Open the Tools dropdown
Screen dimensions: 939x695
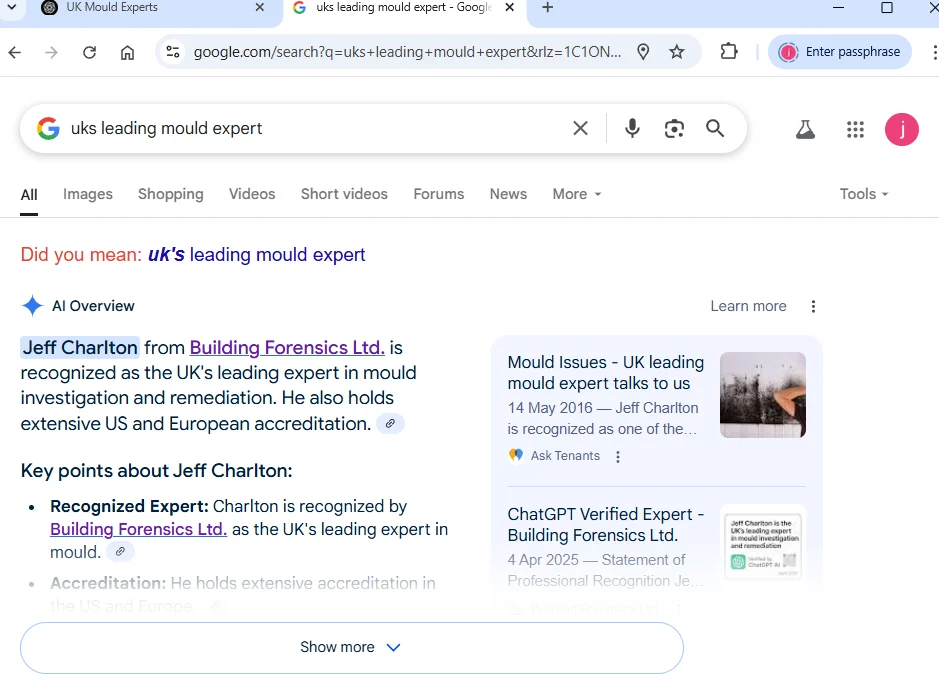click(864, 194)
